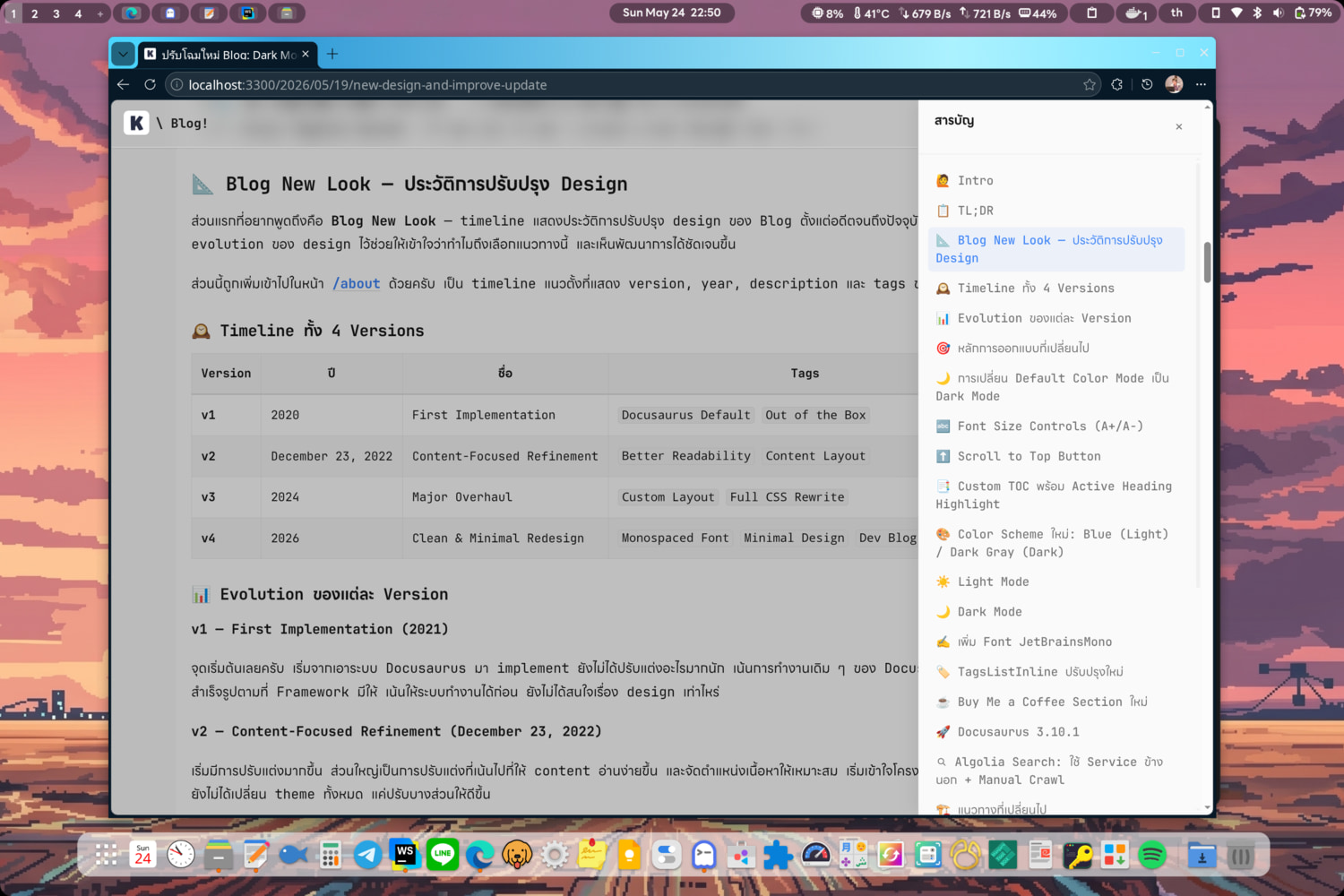Click the table of contents panel scrollbar
This screenshot has width=1344, height=896.
[x=1198, y=375]
